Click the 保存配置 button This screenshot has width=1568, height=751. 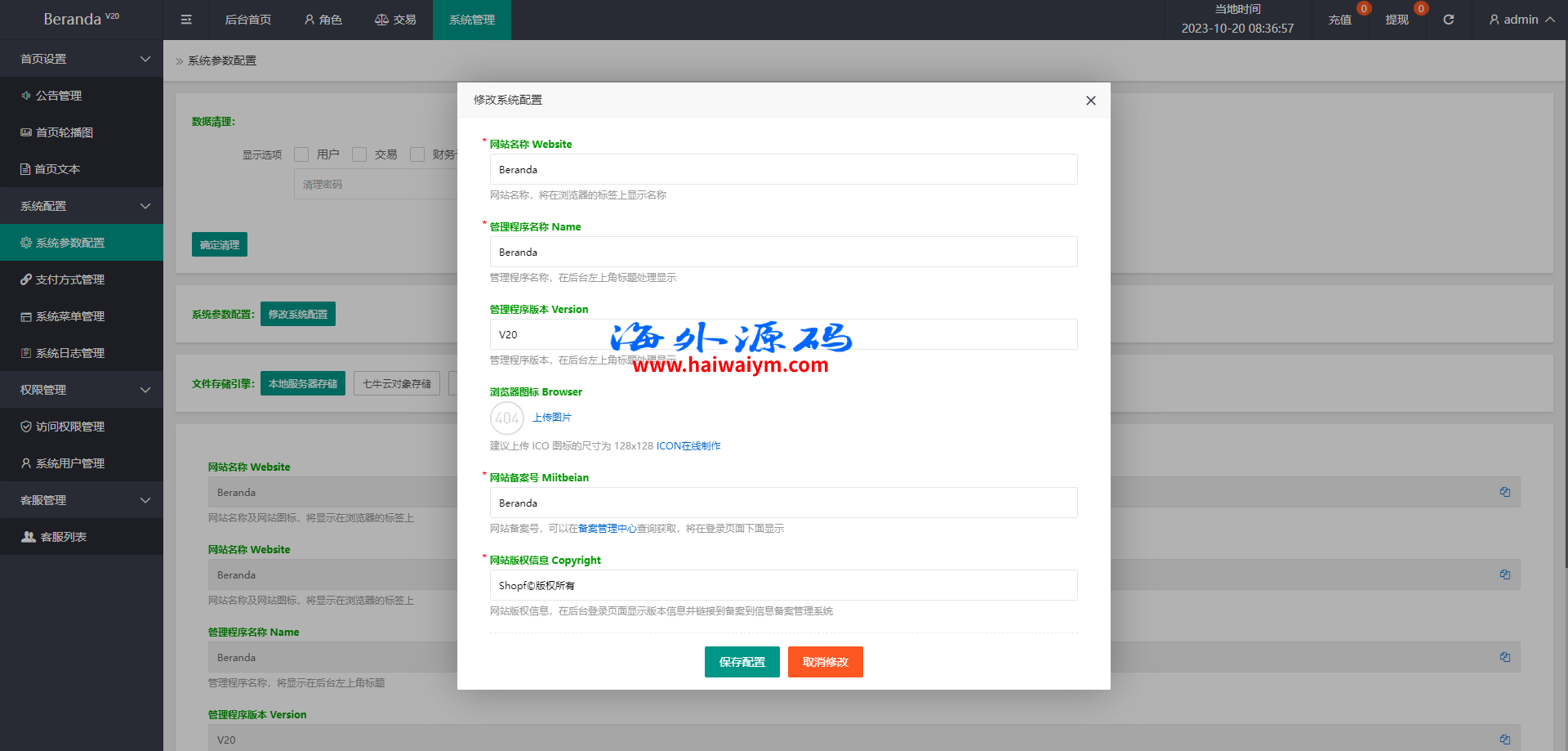point(742,662)
